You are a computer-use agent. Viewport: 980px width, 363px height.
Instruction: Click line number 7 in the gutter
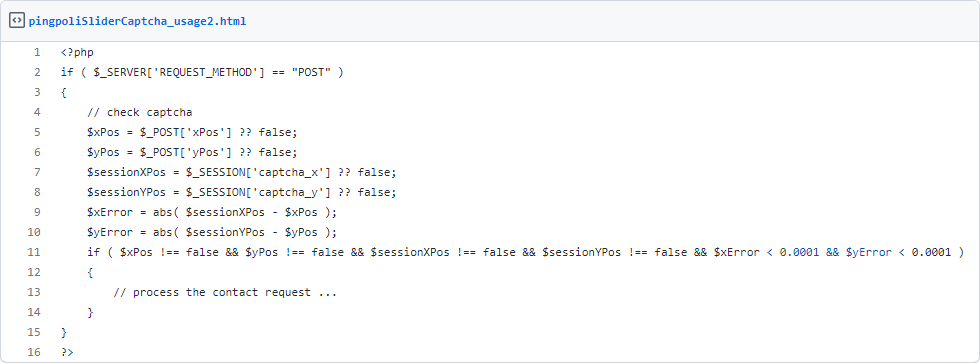point(37,172)
